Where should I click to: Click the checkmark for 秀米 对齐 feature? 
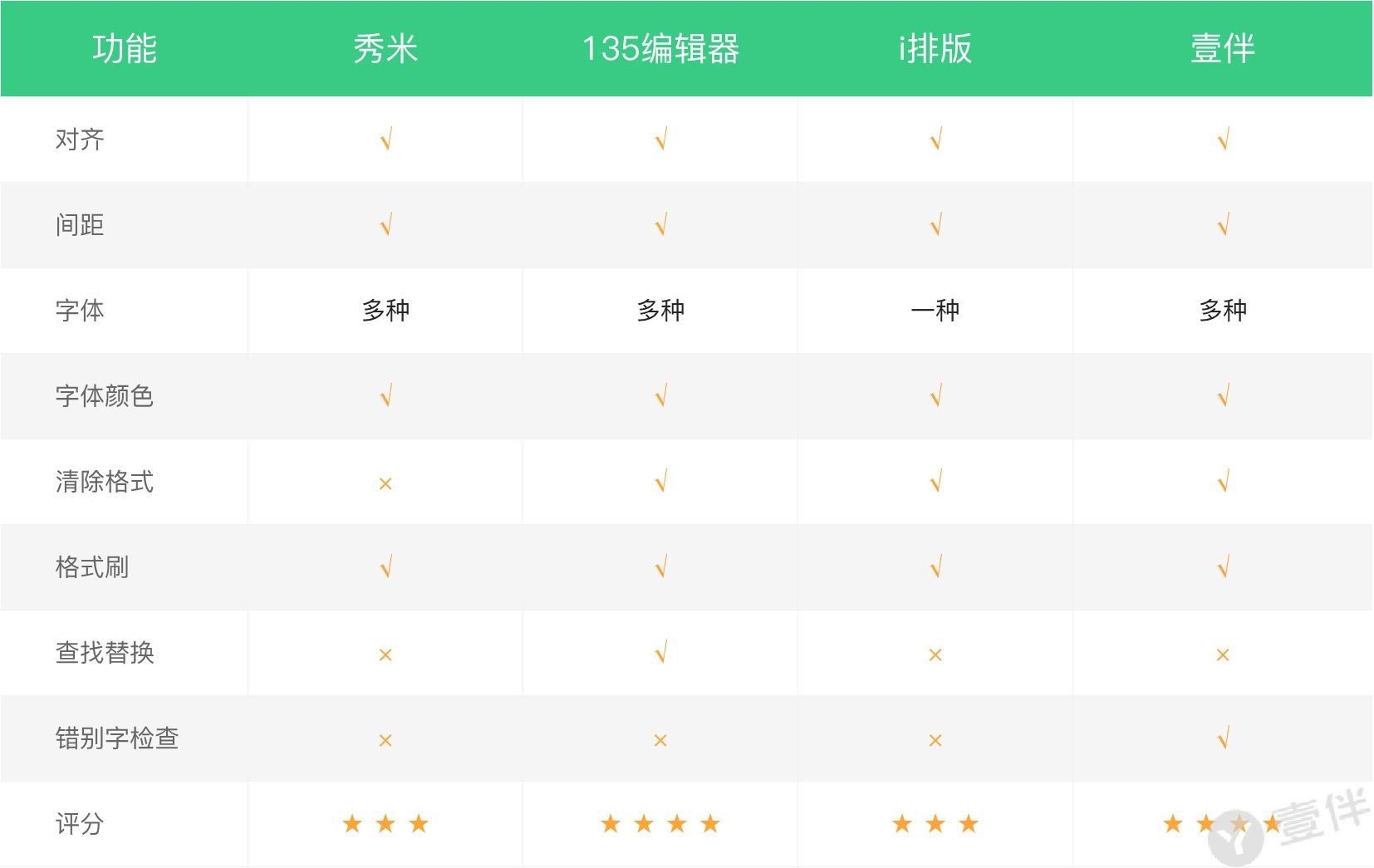(x=385, y=140)
